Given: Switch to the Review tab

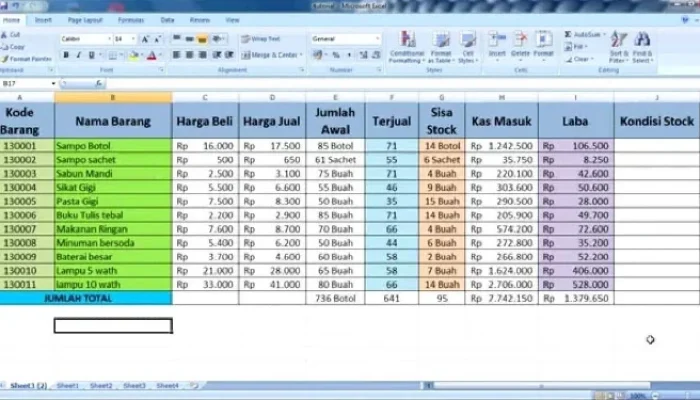Looking at the screenshot, I should click(200, 20).
